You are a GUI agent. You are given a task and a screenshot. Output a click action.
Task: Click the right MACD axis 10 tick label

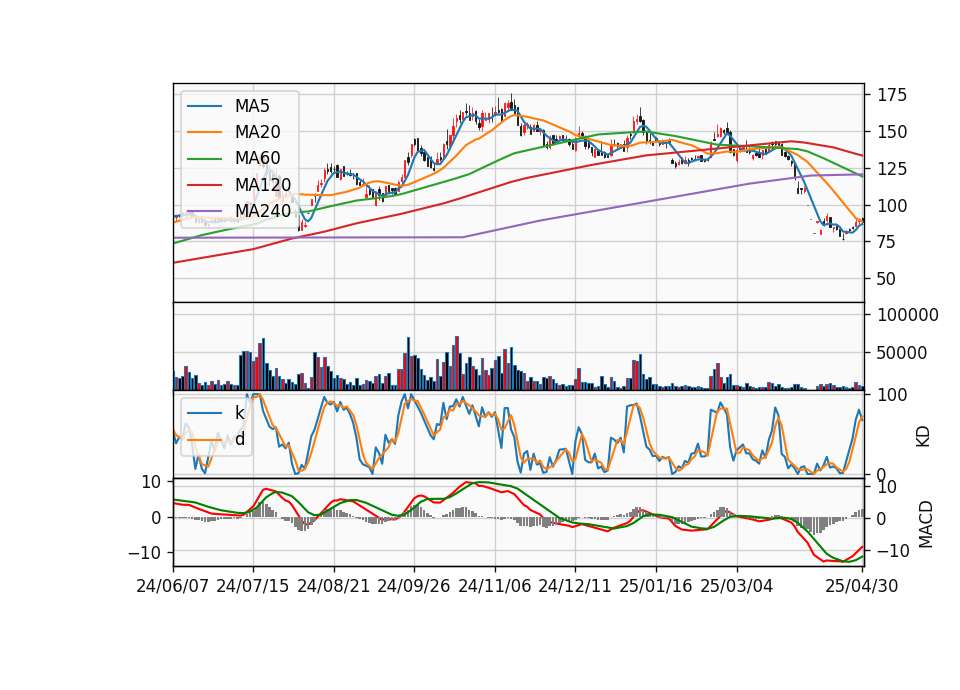click(887, 488)
